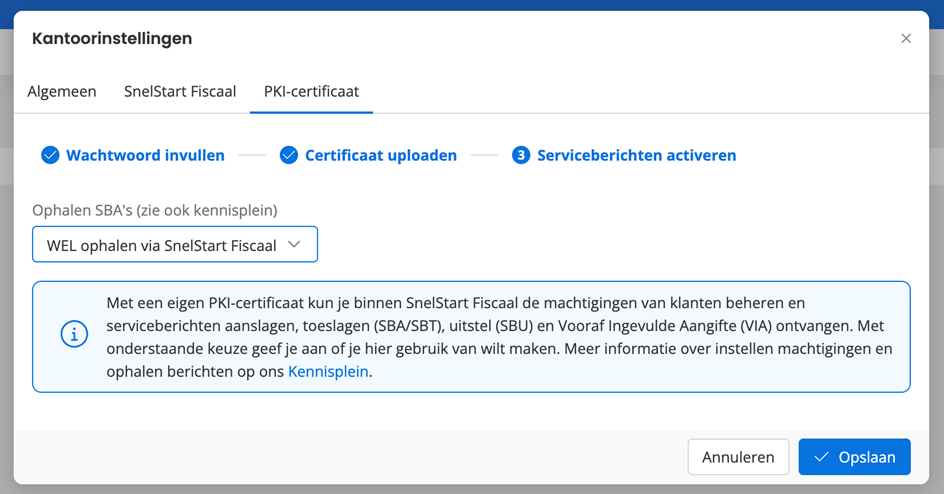Image resolution: width=944 pixels, height=494 pixels.
Task: Save settings with the Opslaan button
Action: (x=854, y=457)
